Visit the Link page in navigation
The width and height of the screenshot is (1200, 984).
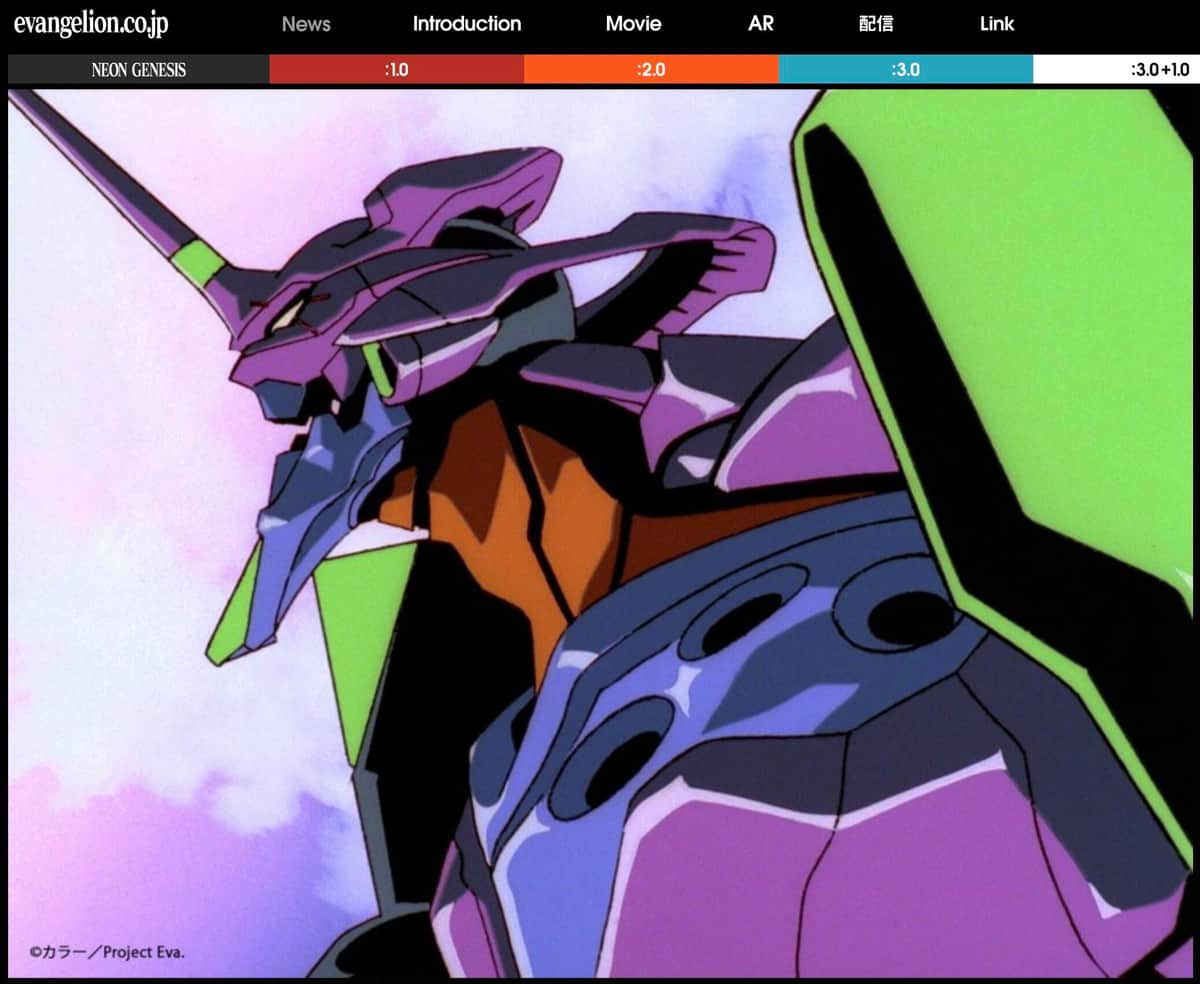click(x=996, y=24)
